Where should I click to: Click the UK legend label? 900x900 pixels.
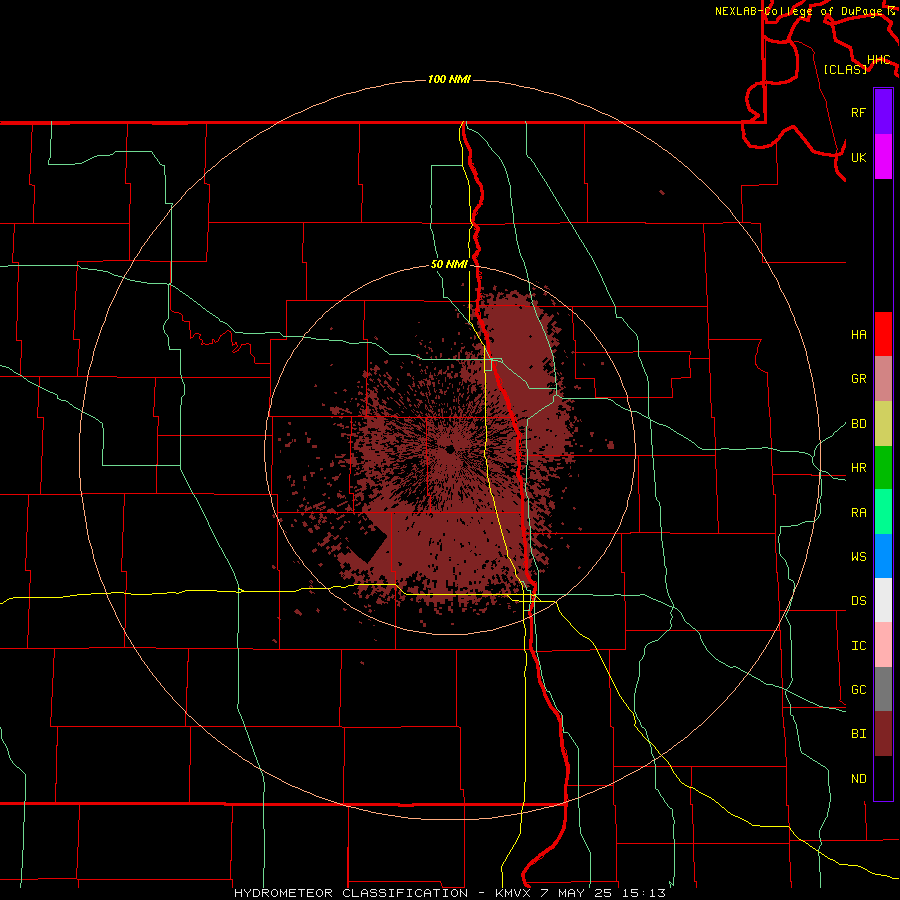(859, 157)
